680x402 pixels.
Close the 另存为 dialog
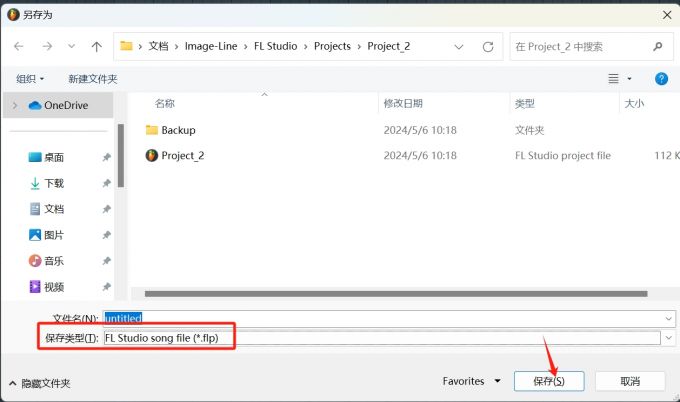pyautogui.click(x=667, y=15)
